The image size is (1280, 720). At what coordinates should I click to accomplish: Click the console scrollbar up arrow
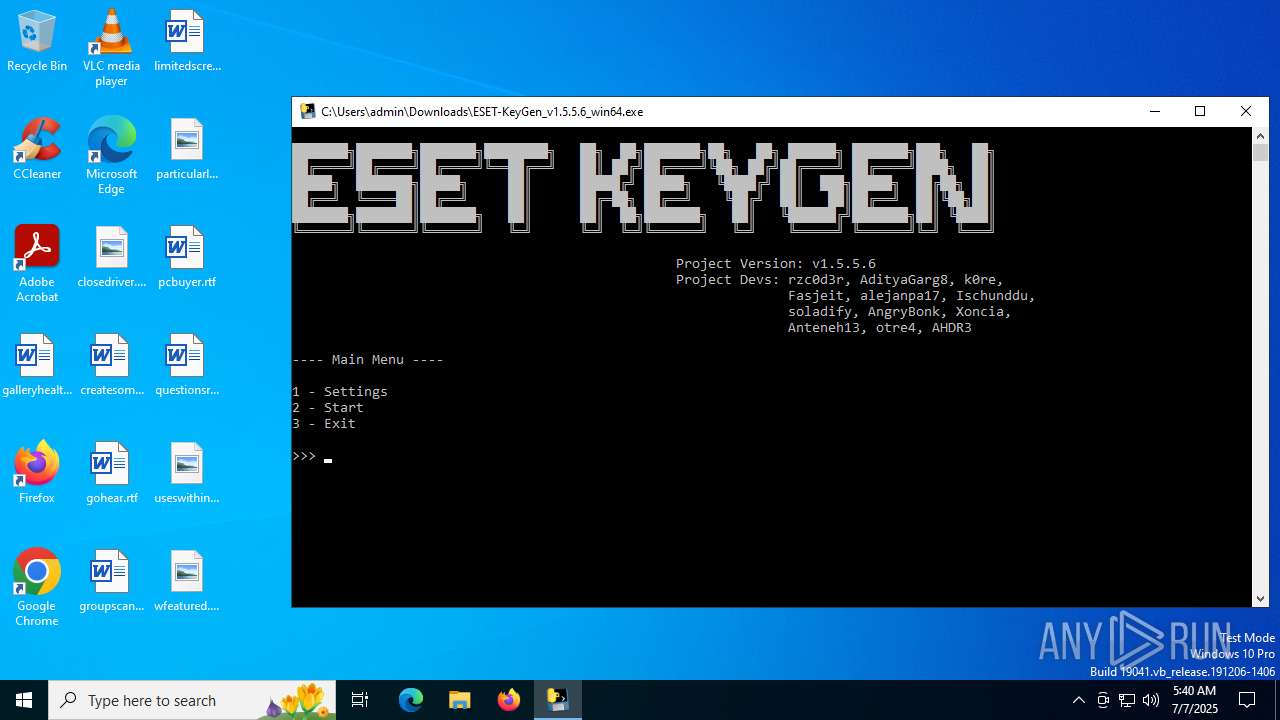[1260, 136]
